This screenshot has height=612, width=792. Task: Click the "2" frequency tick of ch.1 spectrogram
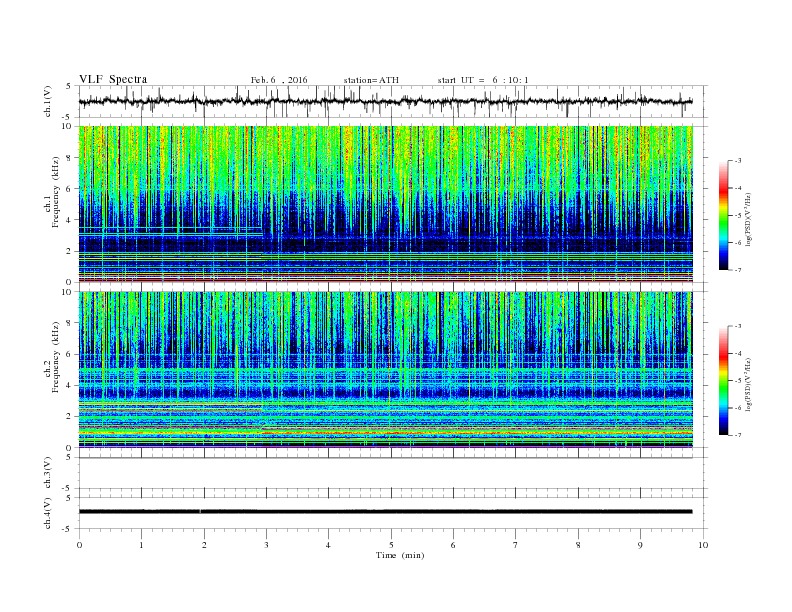click(x=70, y=251)
